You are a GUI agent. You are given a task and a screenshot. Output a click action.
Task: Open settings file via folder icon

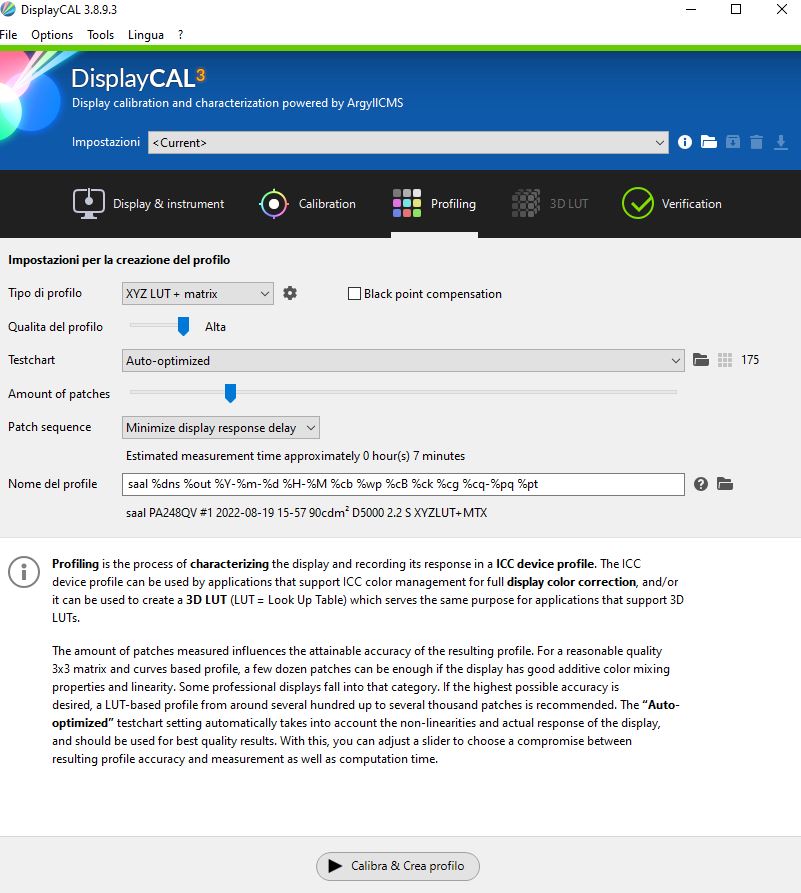pos(709,142)
